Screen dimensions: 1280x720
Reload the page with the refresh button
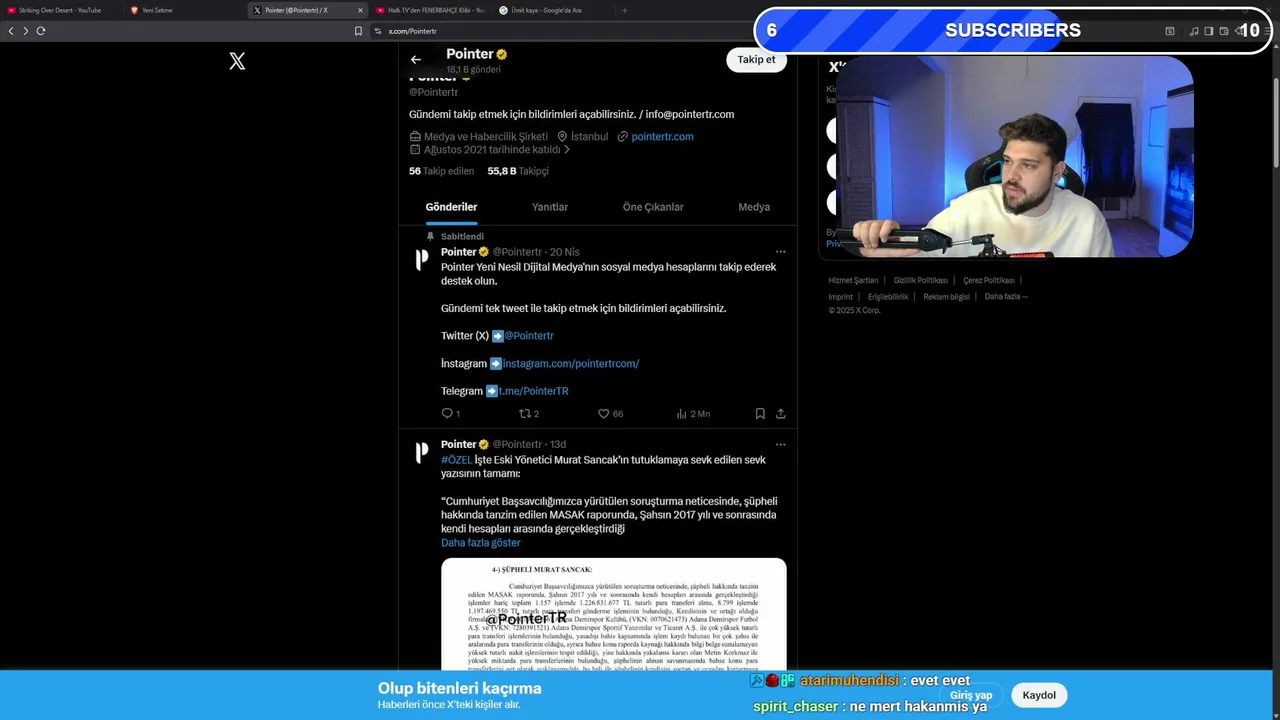[x=41, y=31]
